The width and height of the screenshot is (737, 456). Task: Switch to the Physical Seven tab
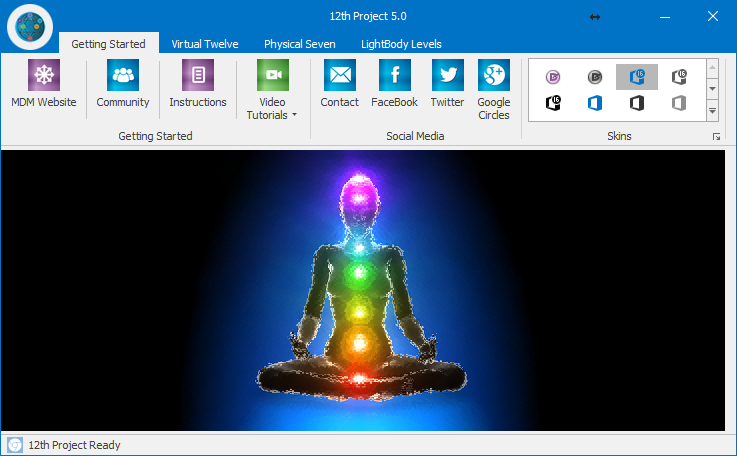click(300, 44)
